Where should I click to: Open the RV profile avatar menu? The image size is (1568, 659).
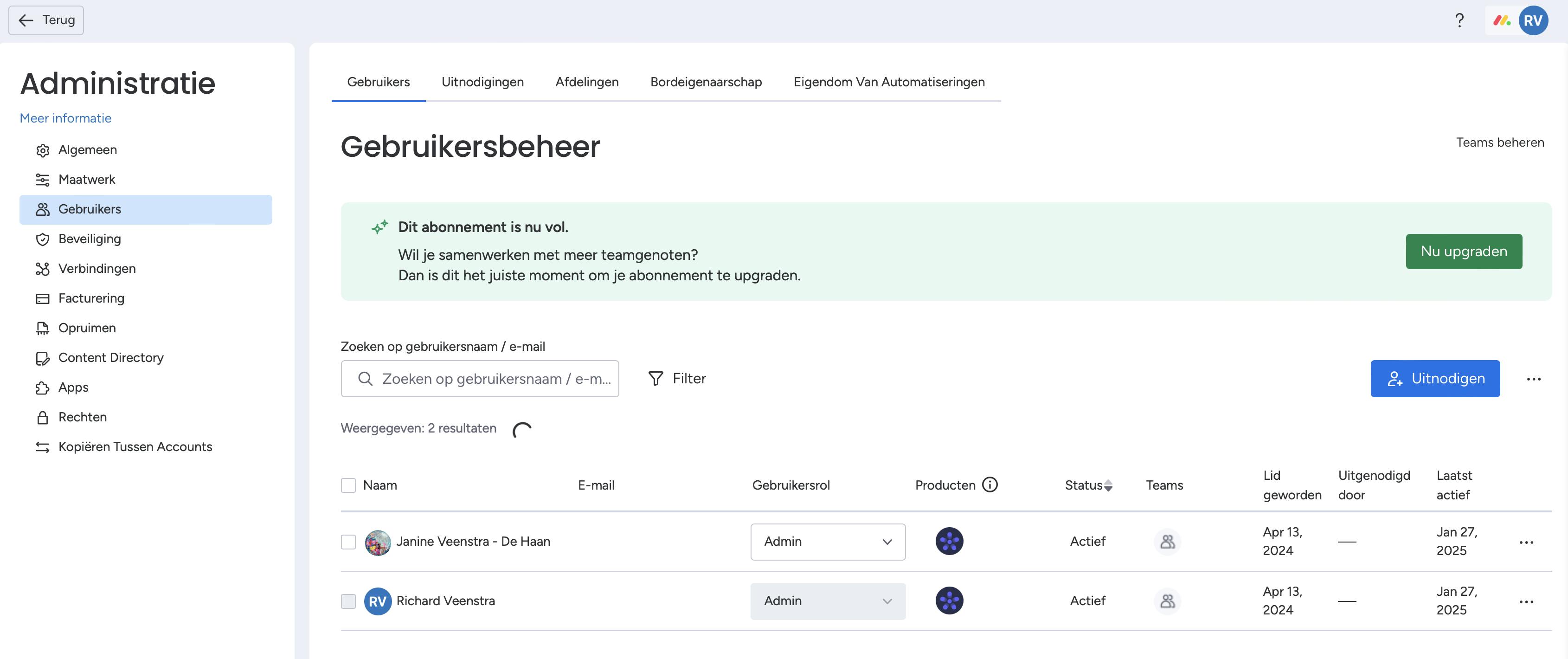(1533, 21)
